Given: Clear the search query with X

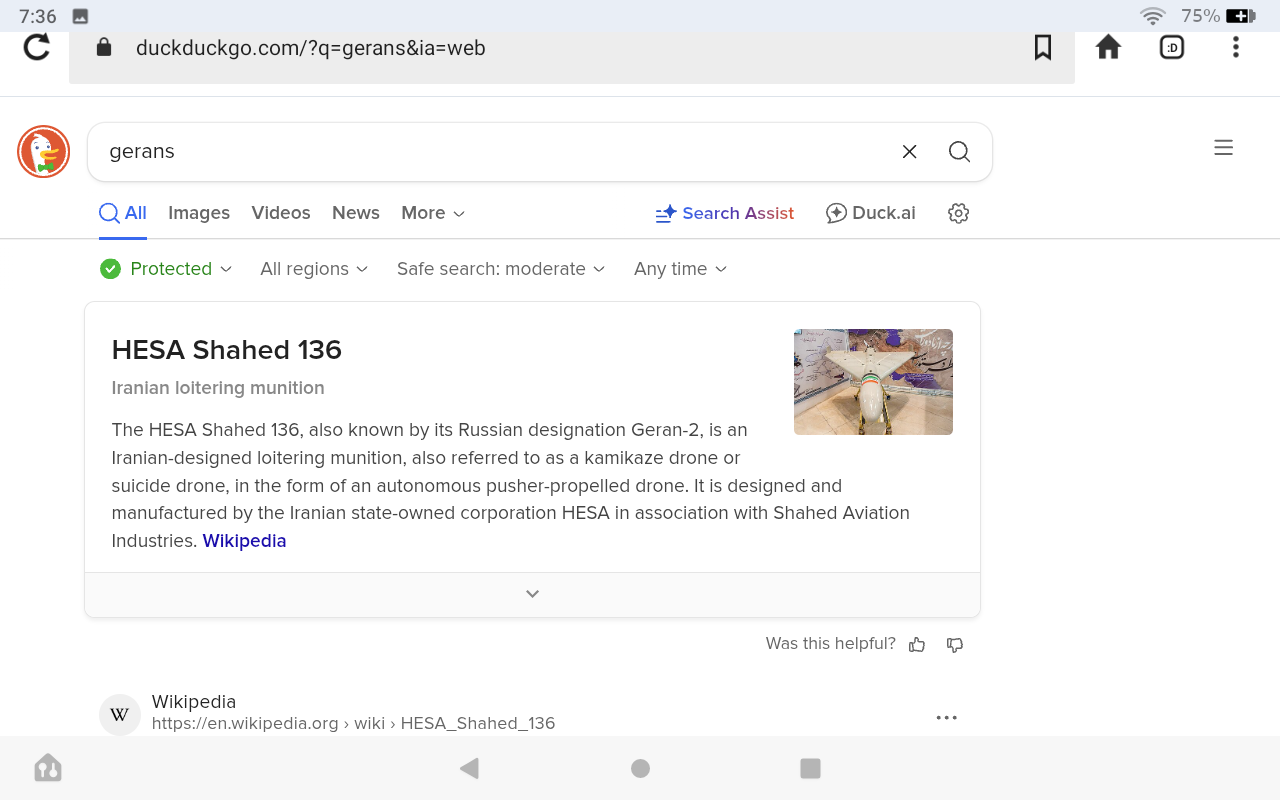Looking at the screenshot, I should pos(909,152).
